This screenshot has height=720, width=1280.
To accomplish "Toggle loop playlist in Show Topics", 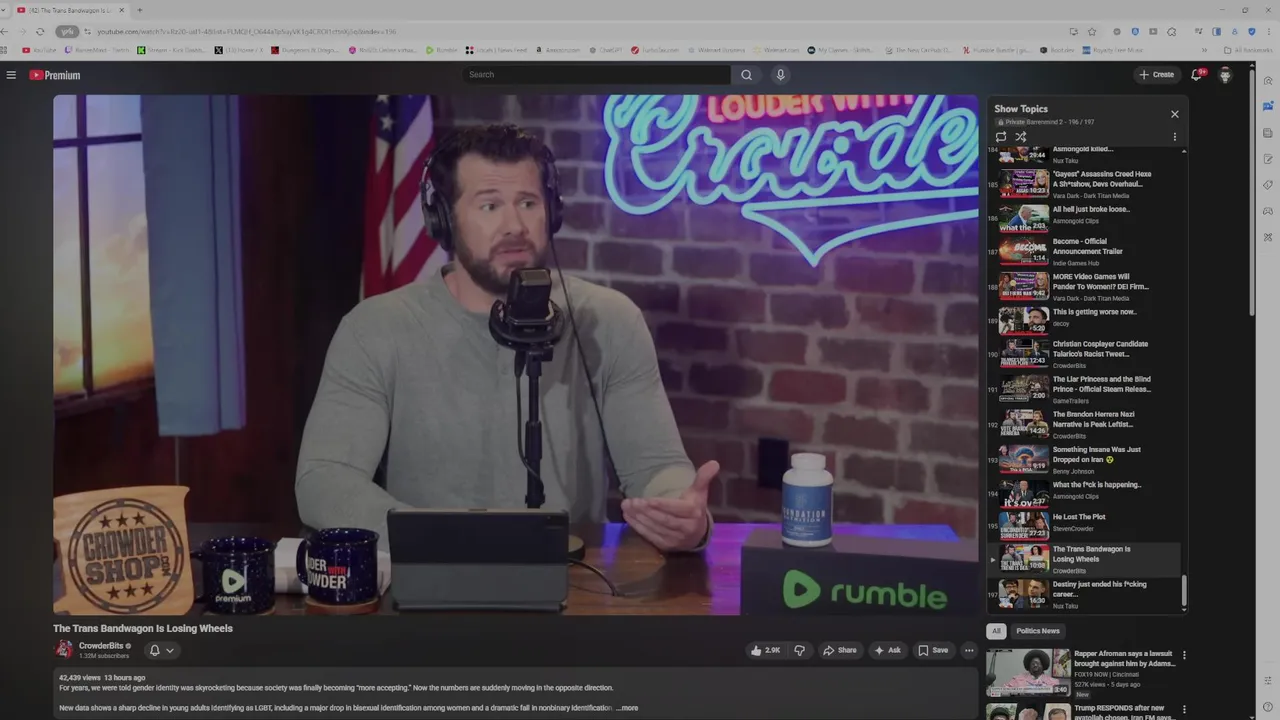I will pos(1001,137).
